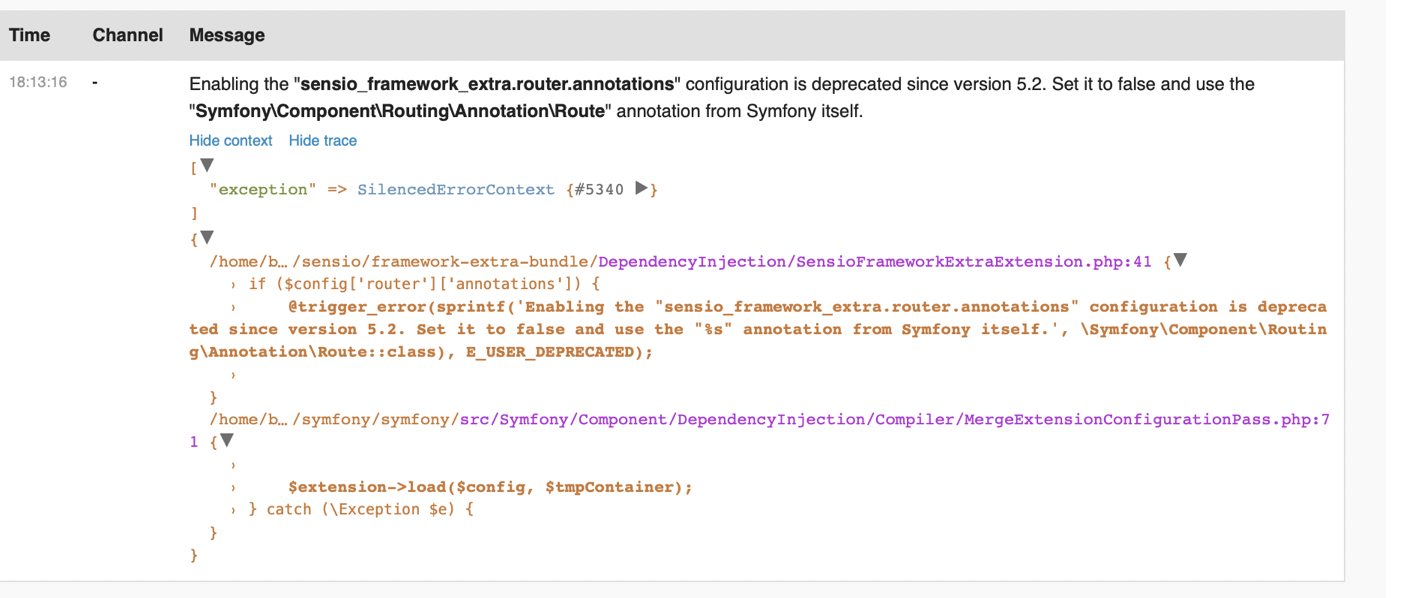1410x598 pixels.
Task: Click the @trigger_error code line
Action: coord(758,329)
